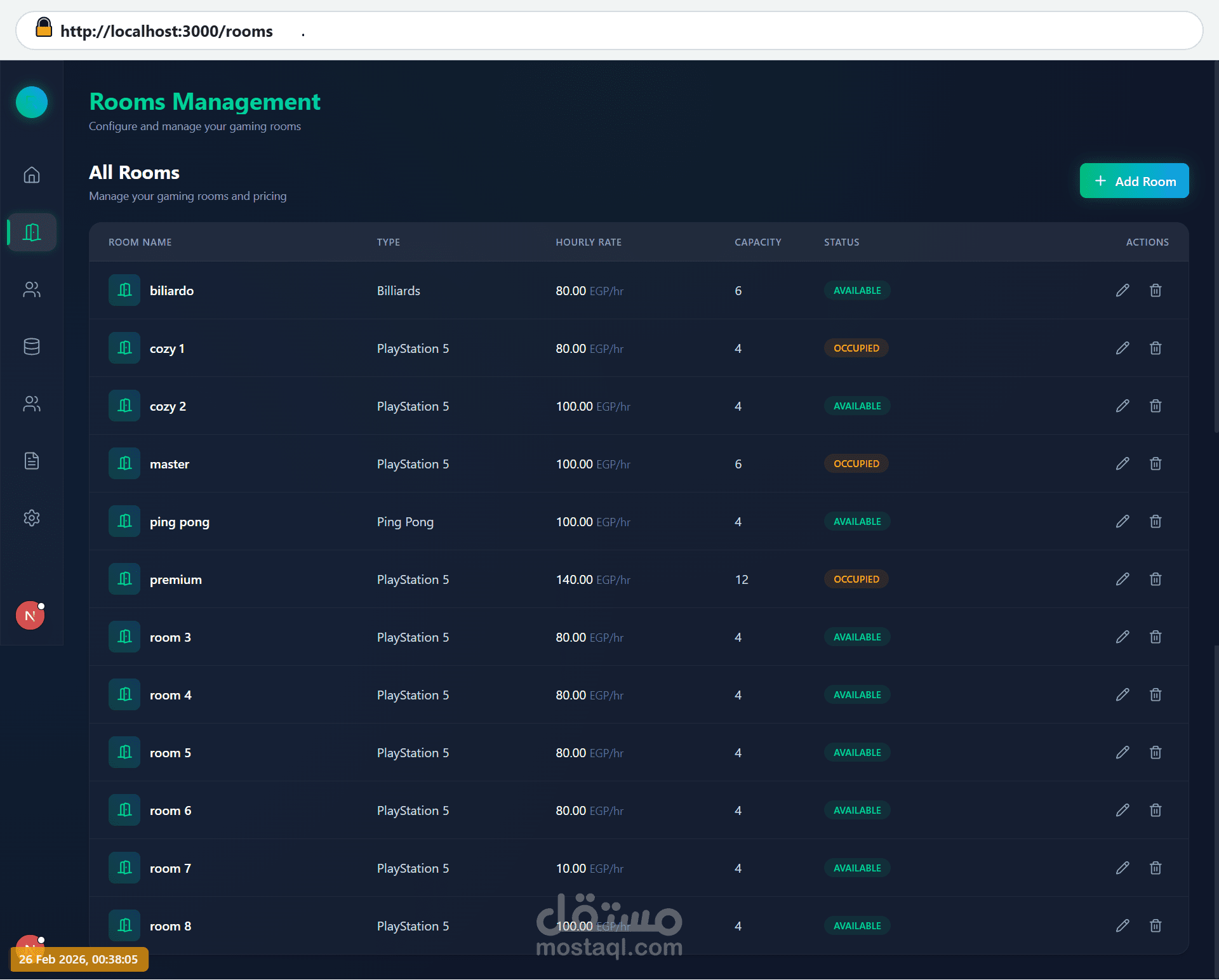The height and width of the screenshot is (980, 1219).
Task: Delete the premium room via trash icon
Action: click(x=1156, y=579)
